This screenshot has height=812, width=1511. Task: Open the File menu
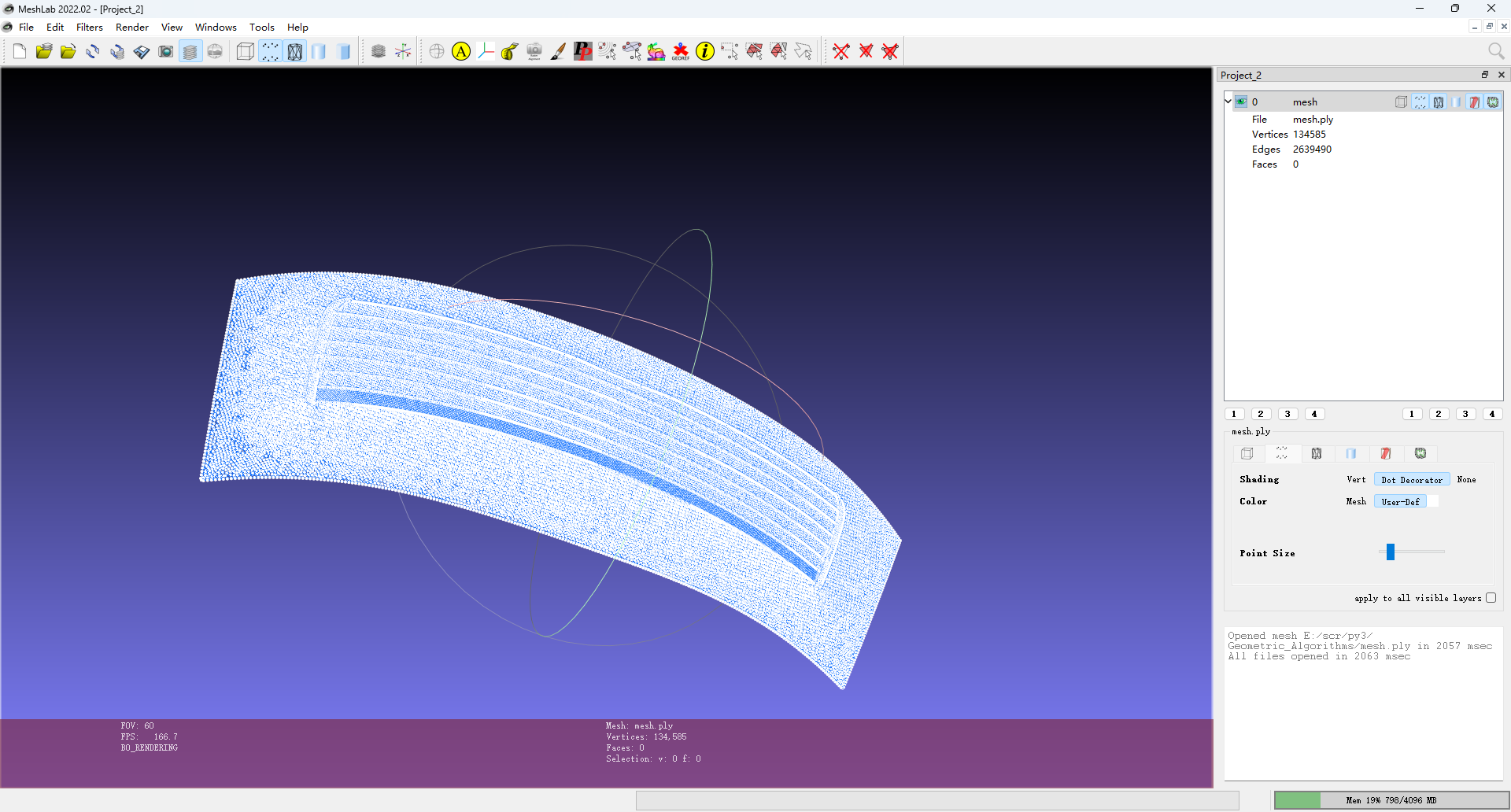point(26,27)
